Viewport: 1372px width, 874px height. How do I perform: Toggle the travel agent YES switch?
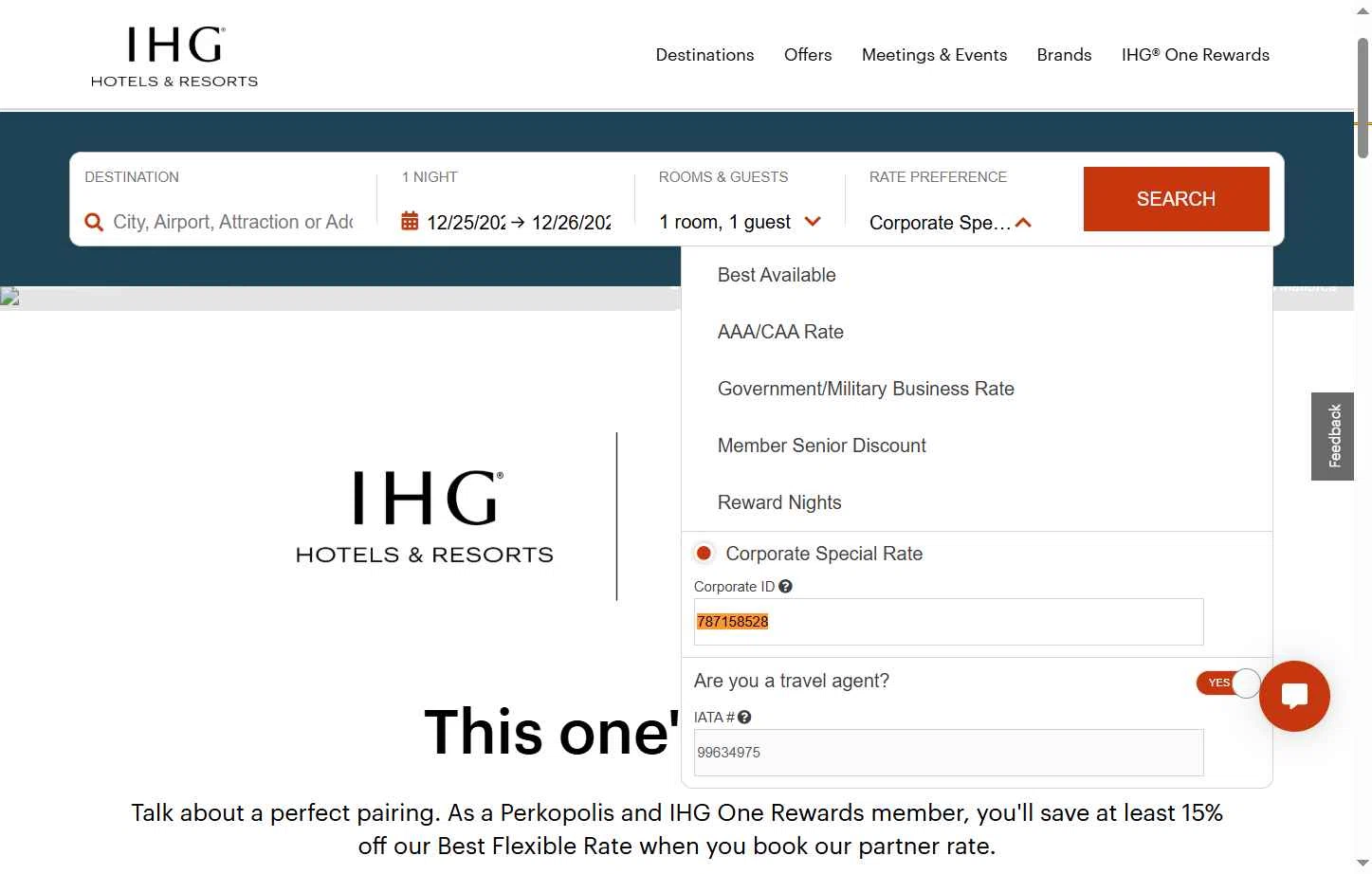[x=1228, y=683]
